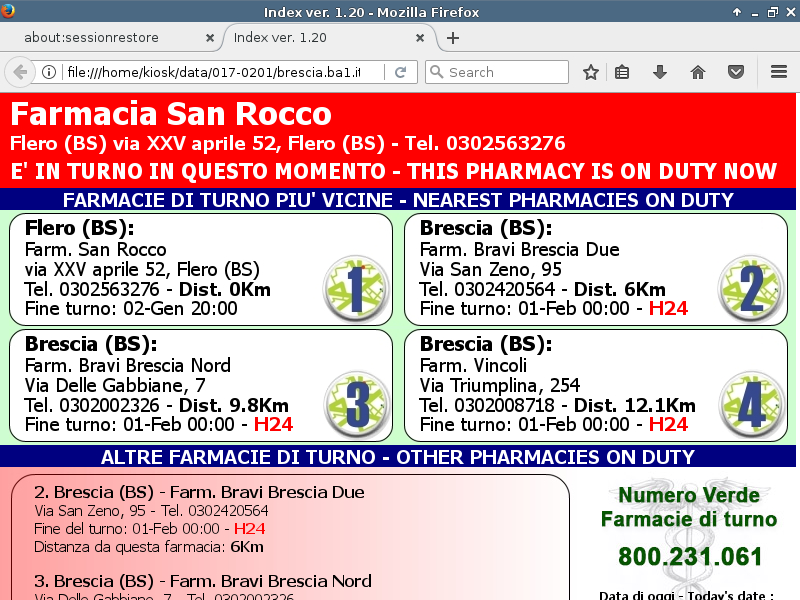Click the back navigation arrow
This screenshot has height=600, width=800.
19,72
